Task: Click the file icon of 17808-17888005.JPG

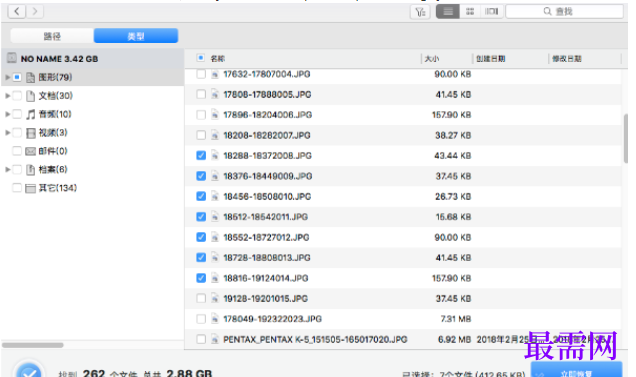Action: (x=215, y=95)
